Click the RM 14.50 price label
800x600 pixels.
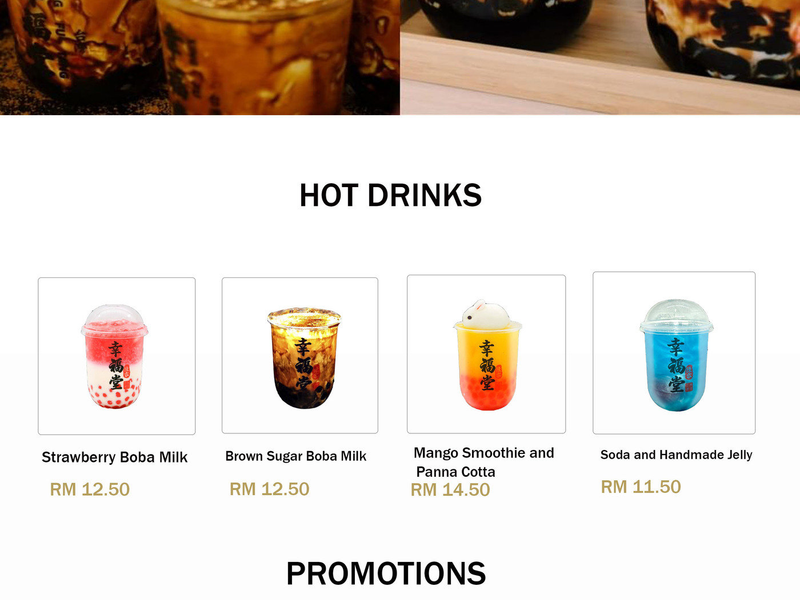[451, 490]
